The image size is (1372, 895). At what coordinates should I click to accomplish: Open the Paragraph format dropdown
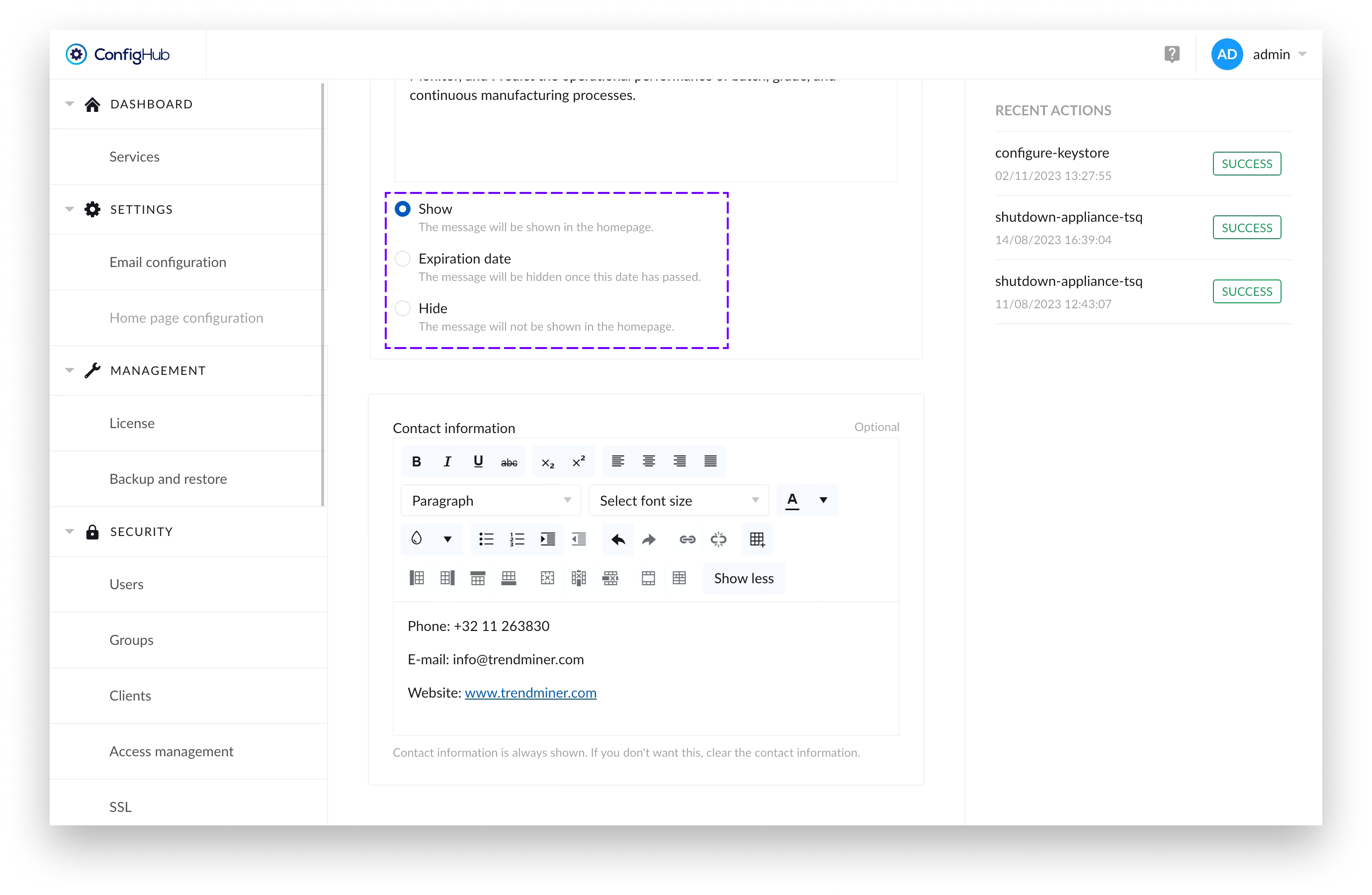491,501
